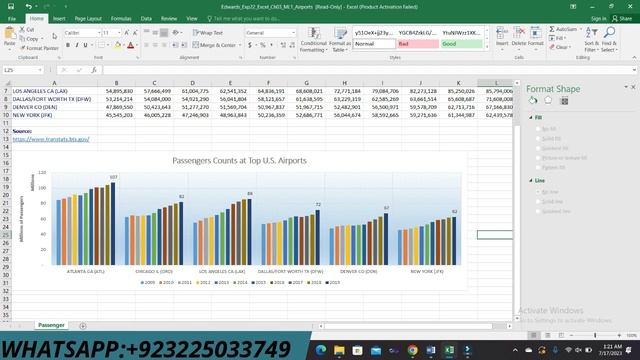Screen dimensions: 640x360
Task: Switch to the Formulas tab
Action: 121,19
